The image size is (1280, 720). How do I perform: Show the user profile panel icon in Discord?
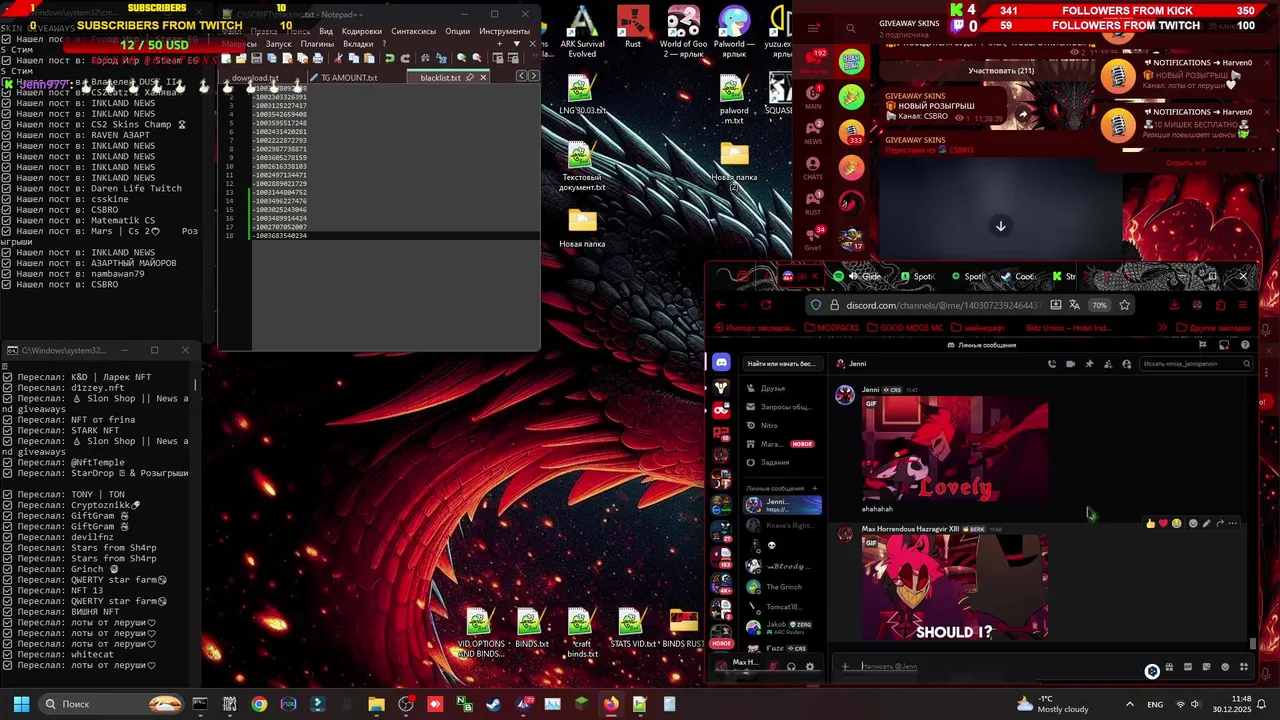[1127, 364]
